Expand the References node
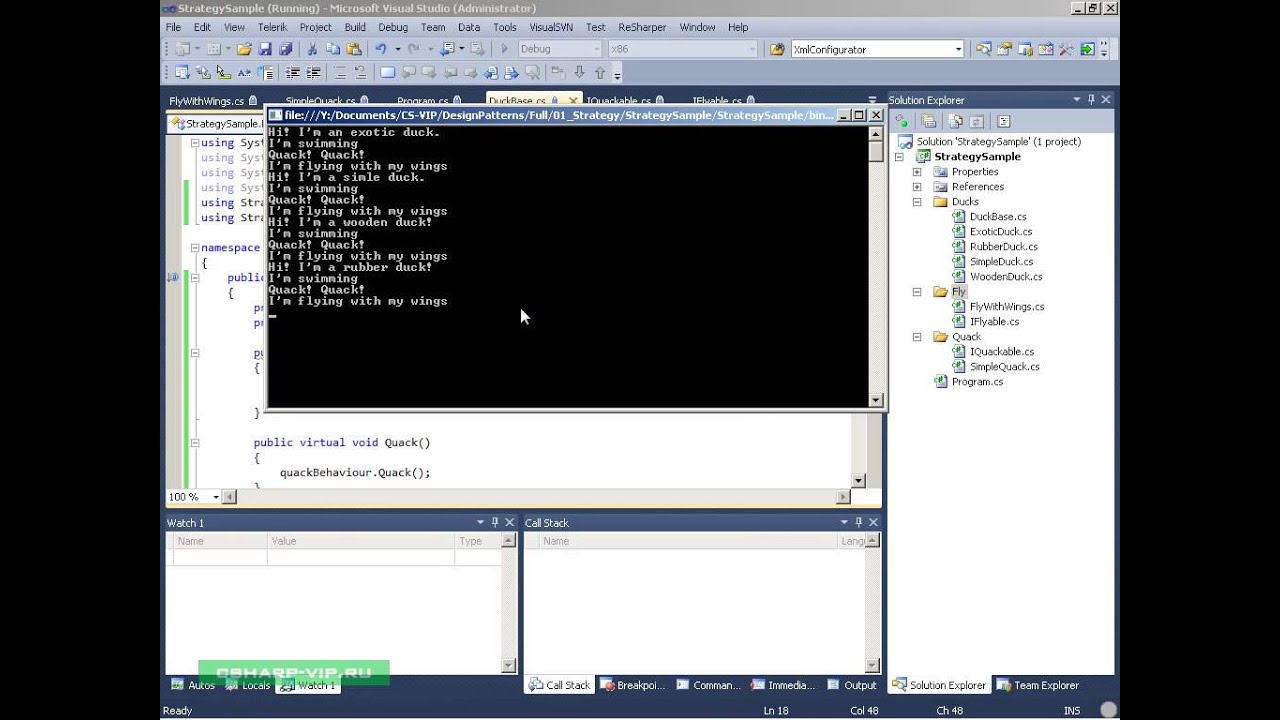This screenshot has width=1280, height=720. [917, 187]
